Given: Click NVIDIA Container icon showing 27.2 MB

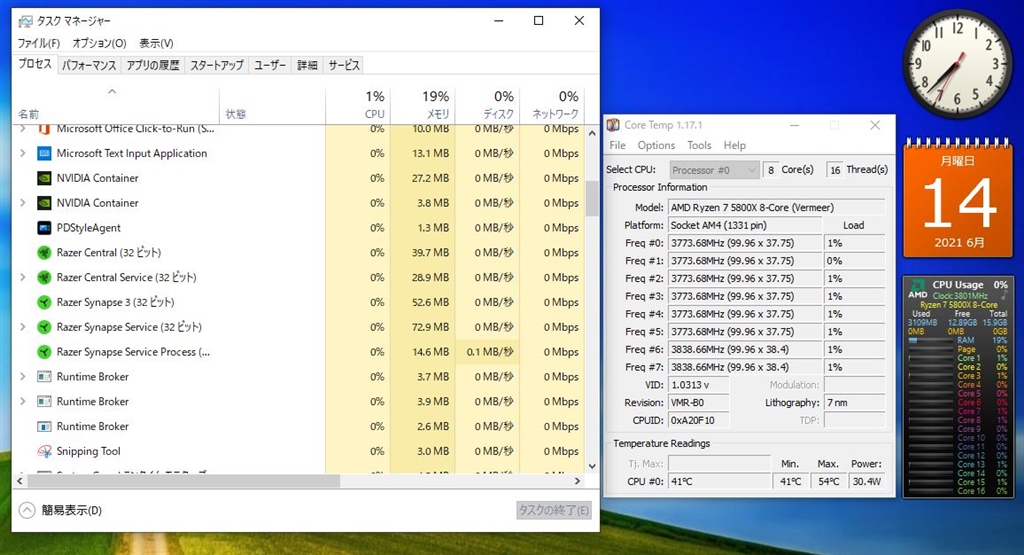Looking at the screenshot, I should click(44, 178).
